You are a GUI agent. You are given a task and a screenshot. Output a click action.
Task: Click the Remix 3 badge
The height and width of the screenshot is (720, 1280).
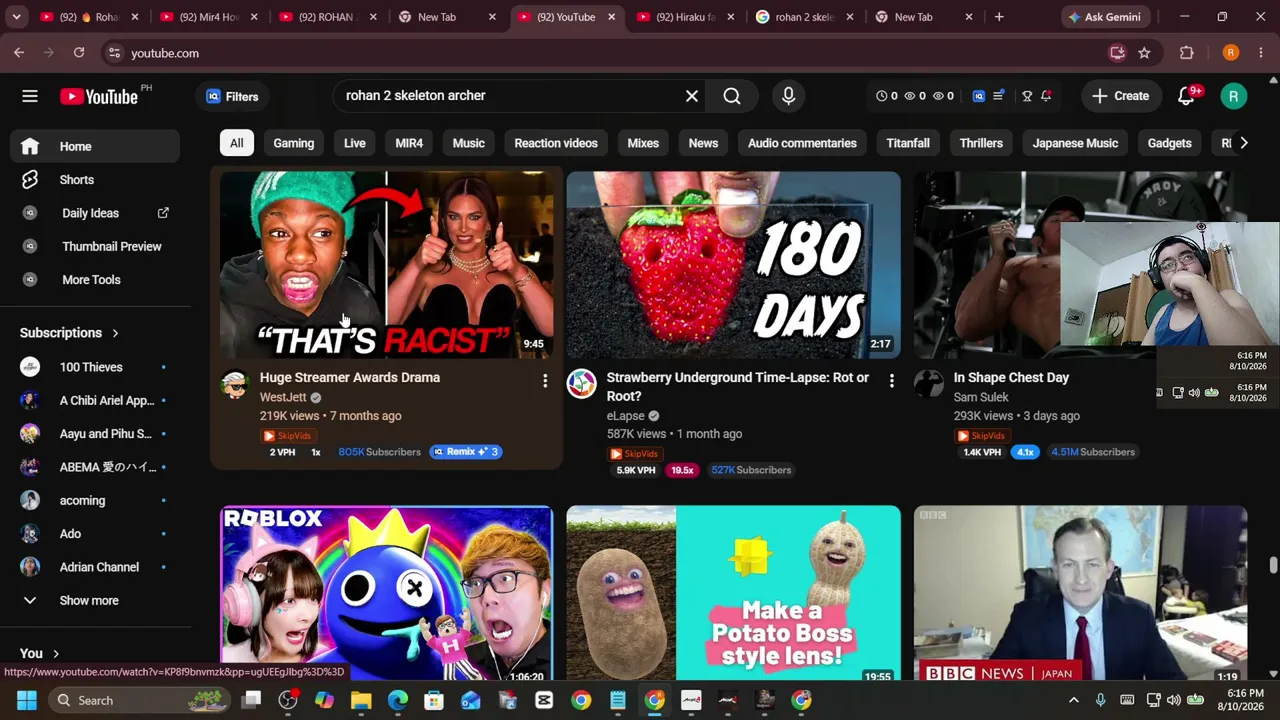[465, 452]
